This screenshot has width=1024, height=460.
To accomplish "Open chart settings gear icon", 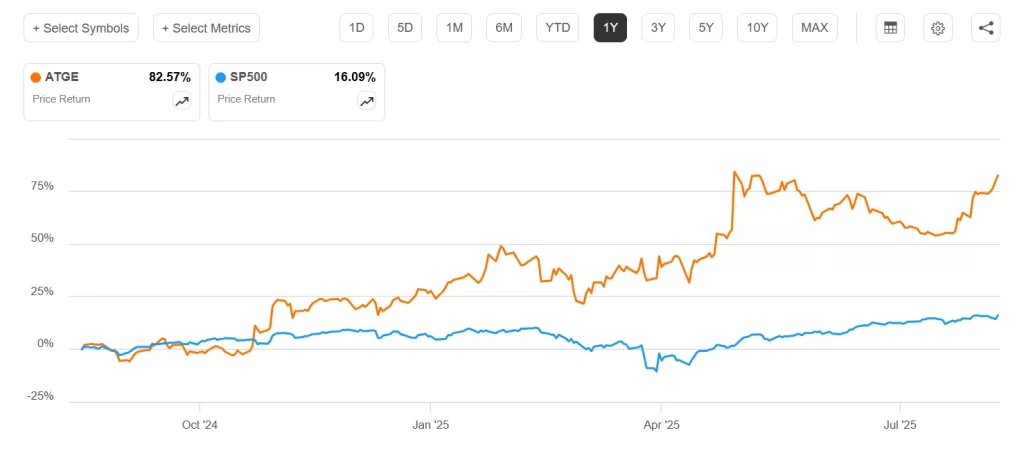I will pos(937,28).
